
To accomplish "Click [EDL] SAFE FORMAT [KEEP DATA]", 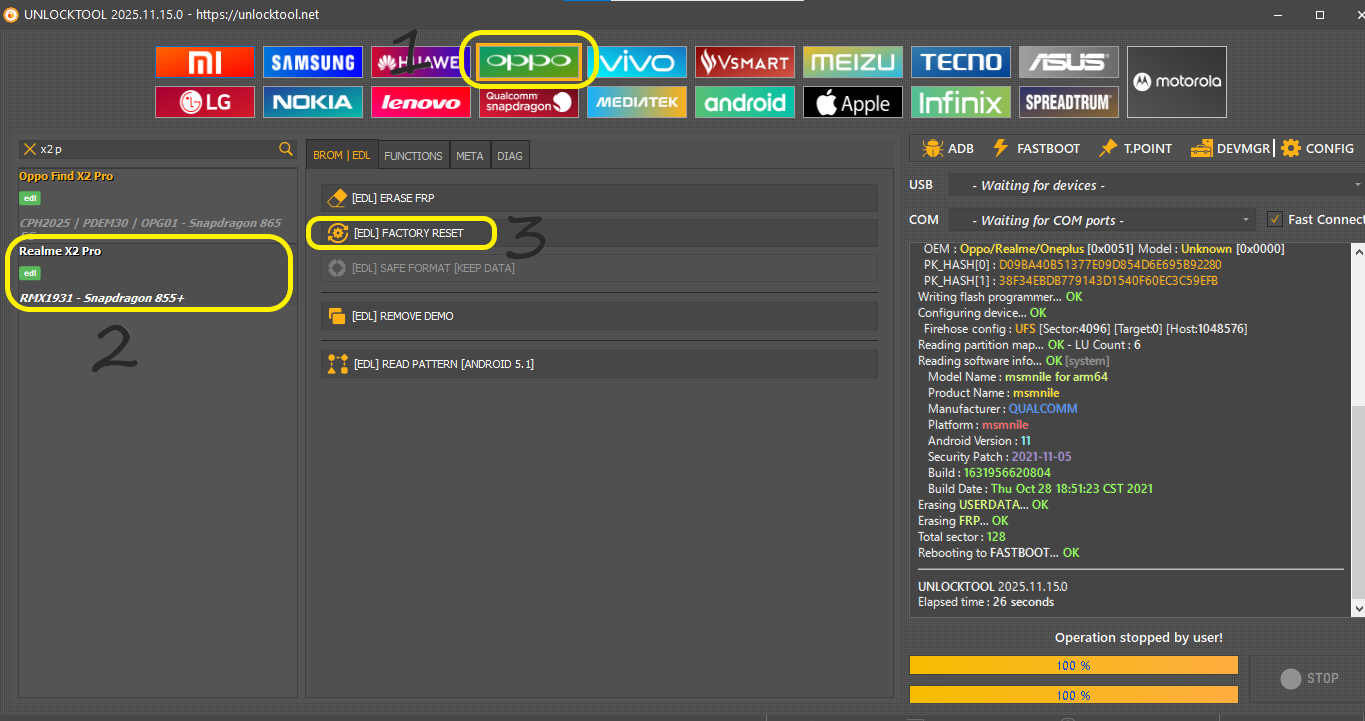I will tap(599, 268).
